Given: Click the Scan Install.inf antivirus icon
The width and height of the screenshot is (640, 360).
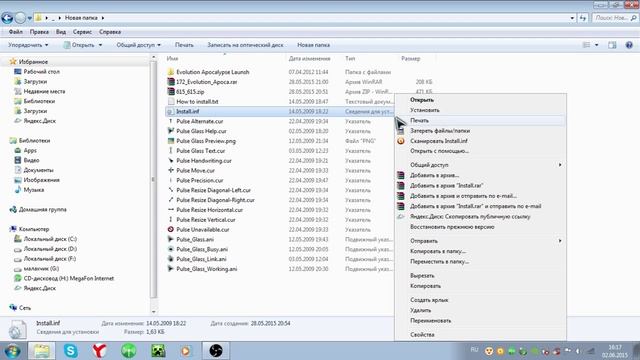Looking at the screenshot, I should coord(401,141).
